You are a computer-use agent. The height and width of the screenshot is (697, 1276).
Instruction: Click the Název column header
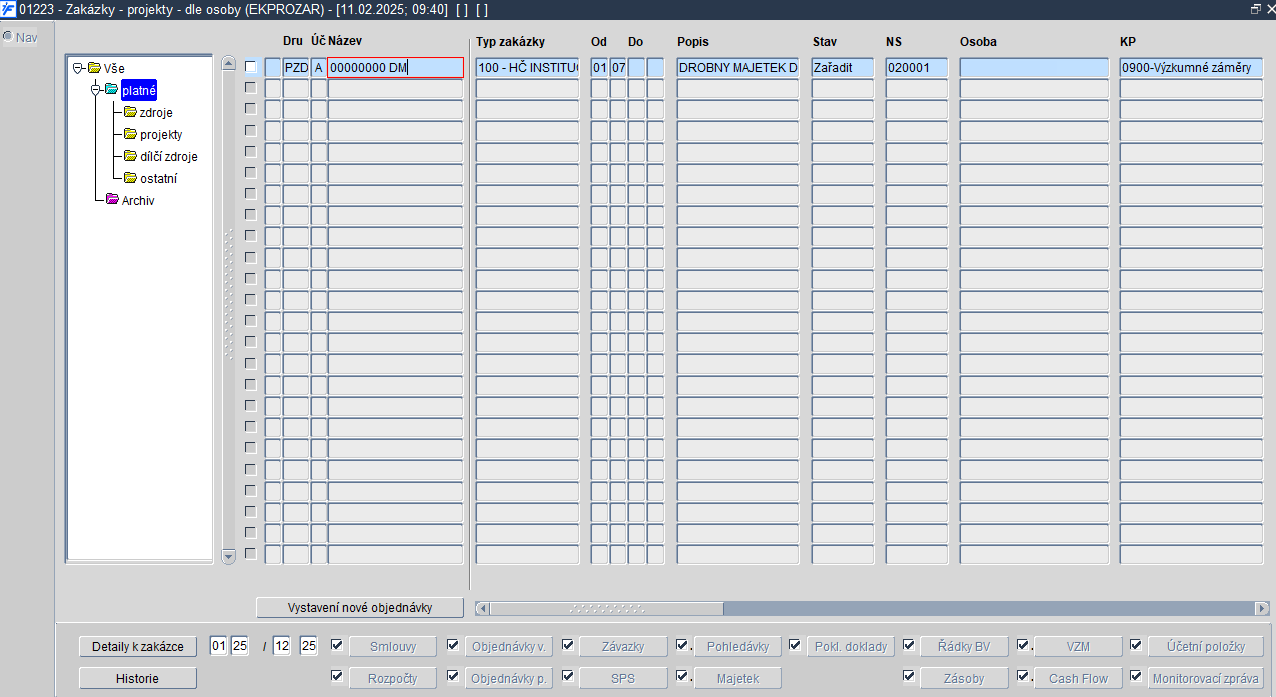tap(345, 41)
